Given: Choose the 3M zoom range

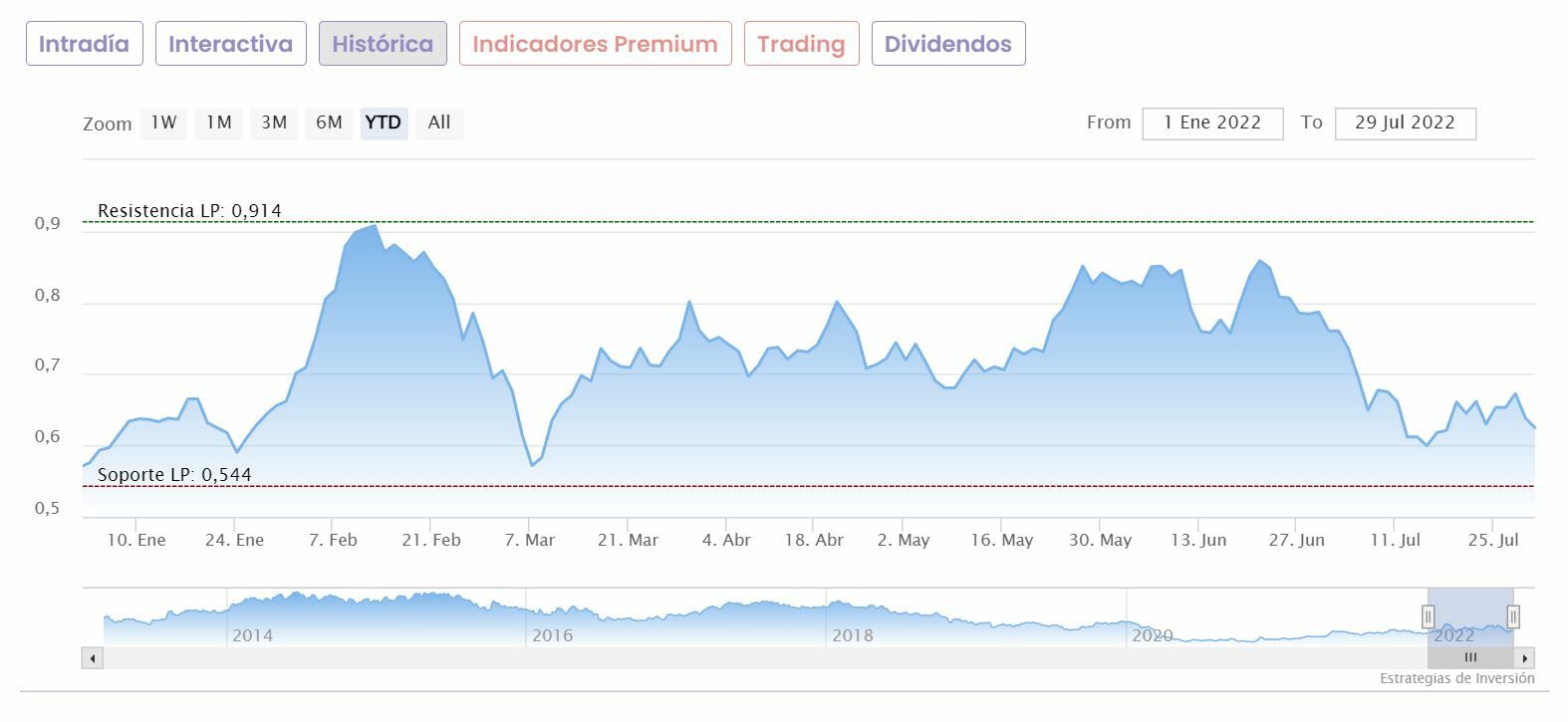Looking at the screenshot, I should pos(274,122).
